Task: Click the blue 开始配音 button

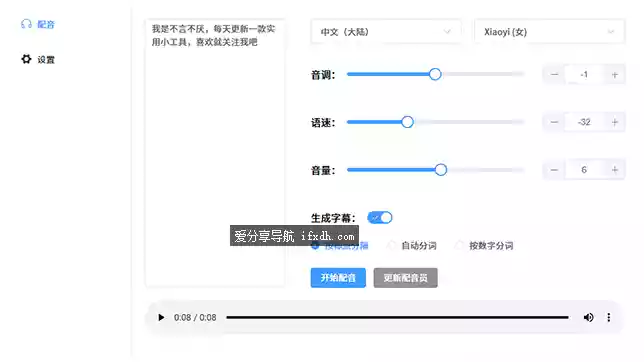Action: click(338, 278)
